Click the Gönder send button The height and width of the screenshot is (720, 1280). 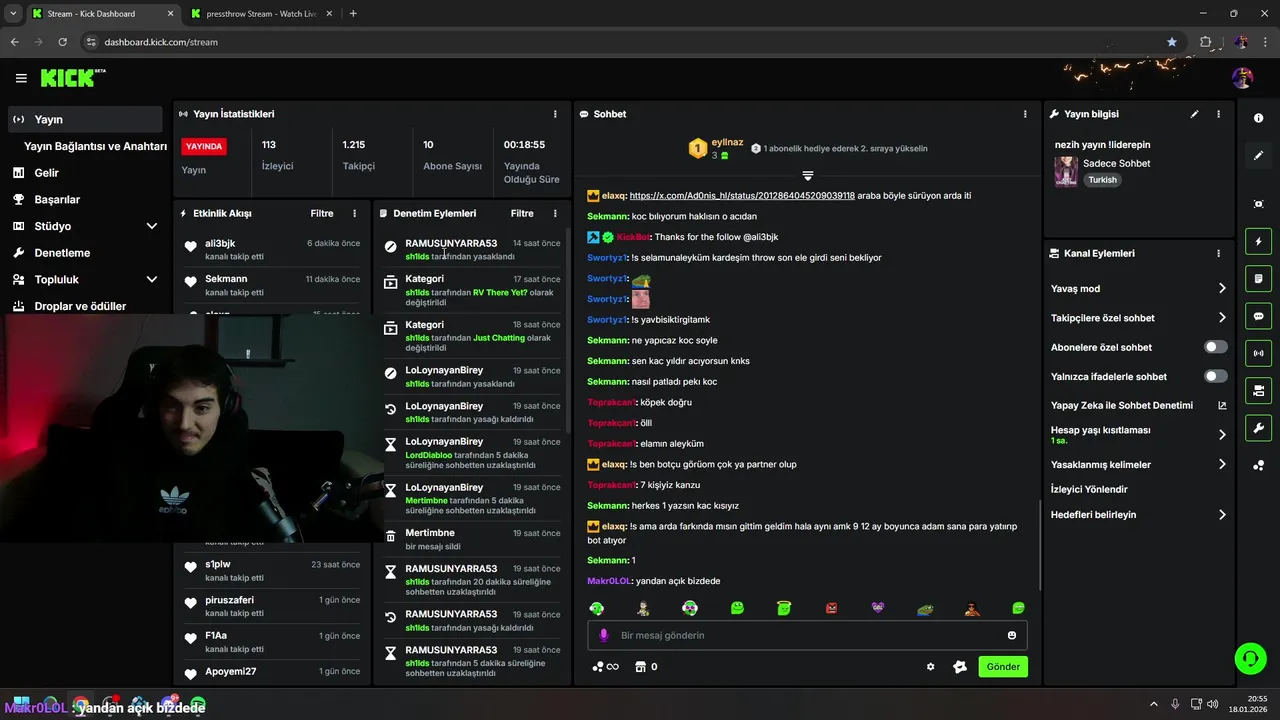[x=1003, y=667]
